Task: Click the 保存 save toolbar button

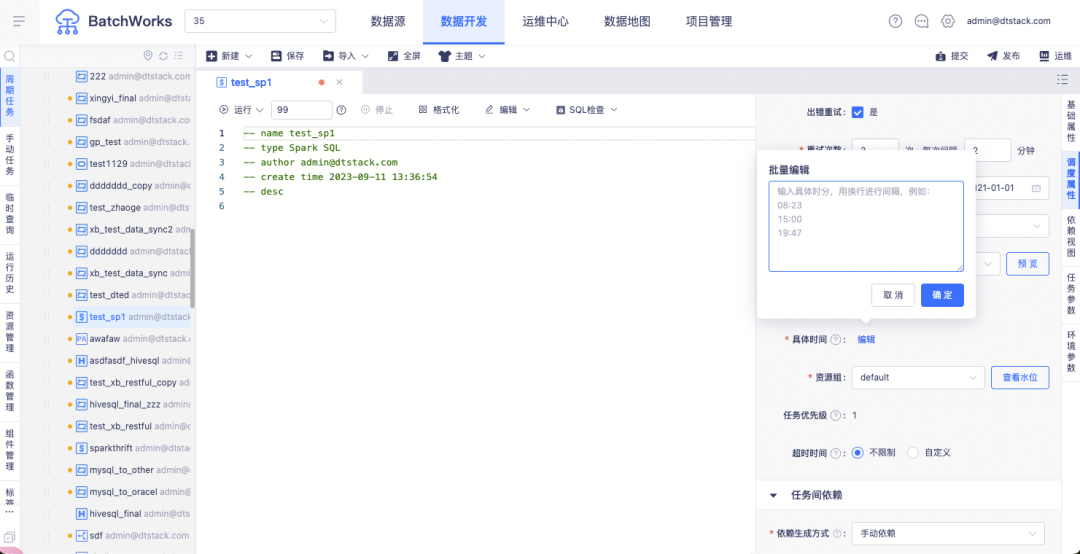Action: pos(287,56)
